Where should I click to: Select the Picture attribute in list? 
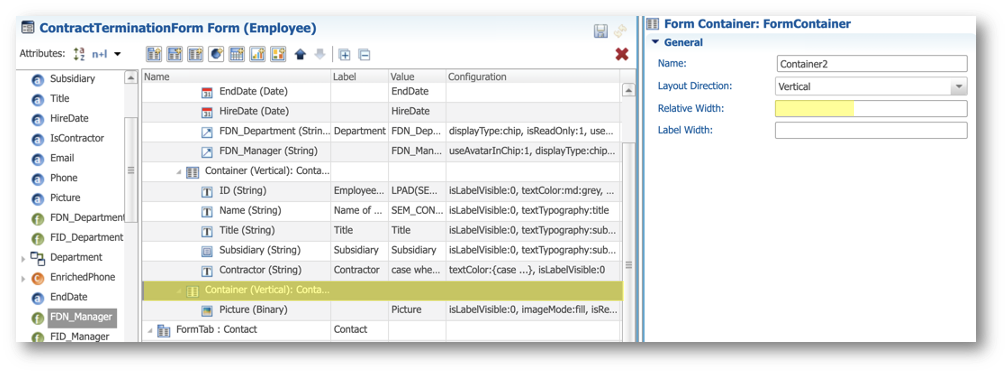(65, 198)
